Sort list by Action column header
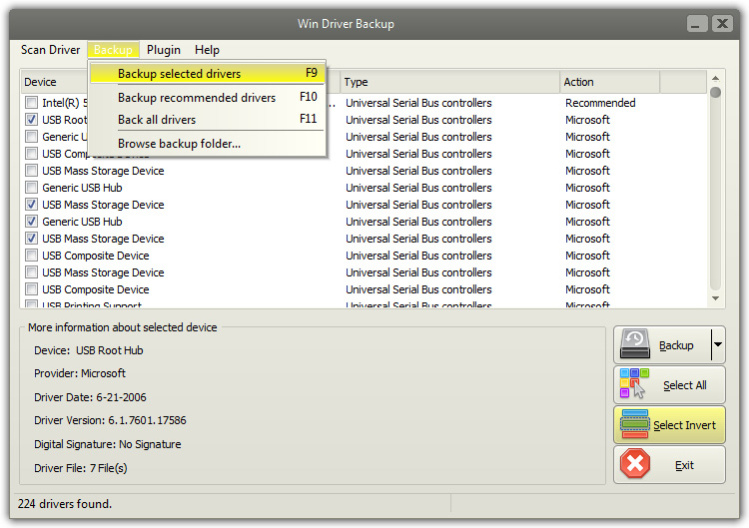Screen dimensions: 749x528 (x=578, y=82)
